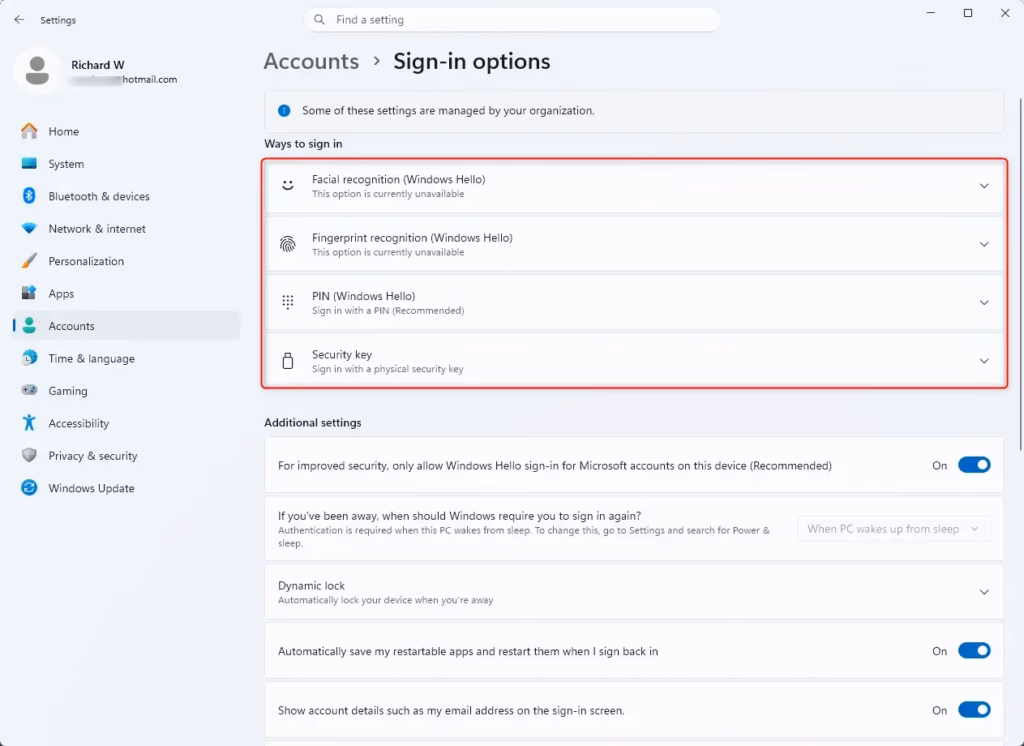This screenshot has height=746, width=1024.
Task: Click the search magnifier icon
Action: 319,20
